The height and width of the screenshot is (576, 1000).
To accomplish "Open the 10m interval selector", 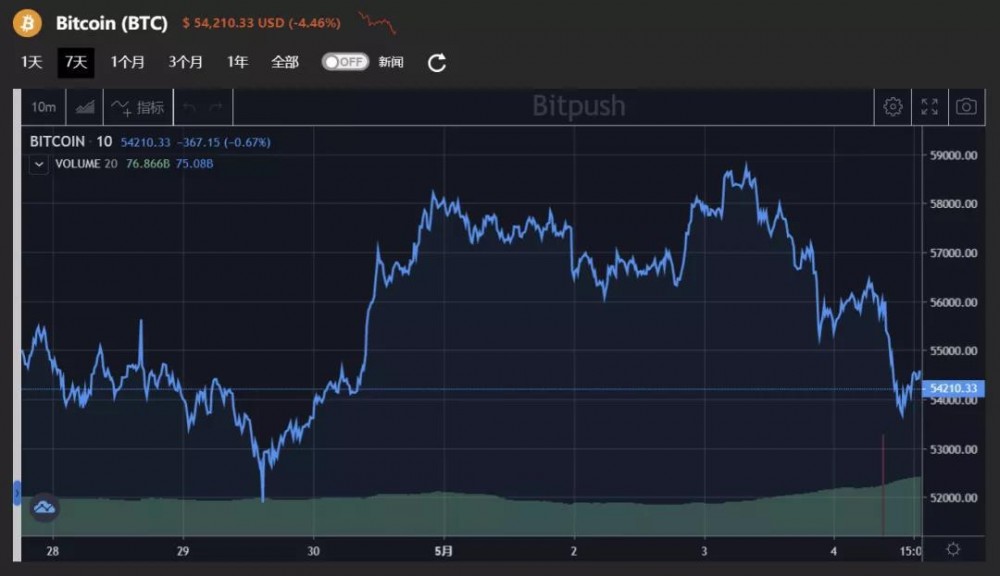I will tap(42, 105).
